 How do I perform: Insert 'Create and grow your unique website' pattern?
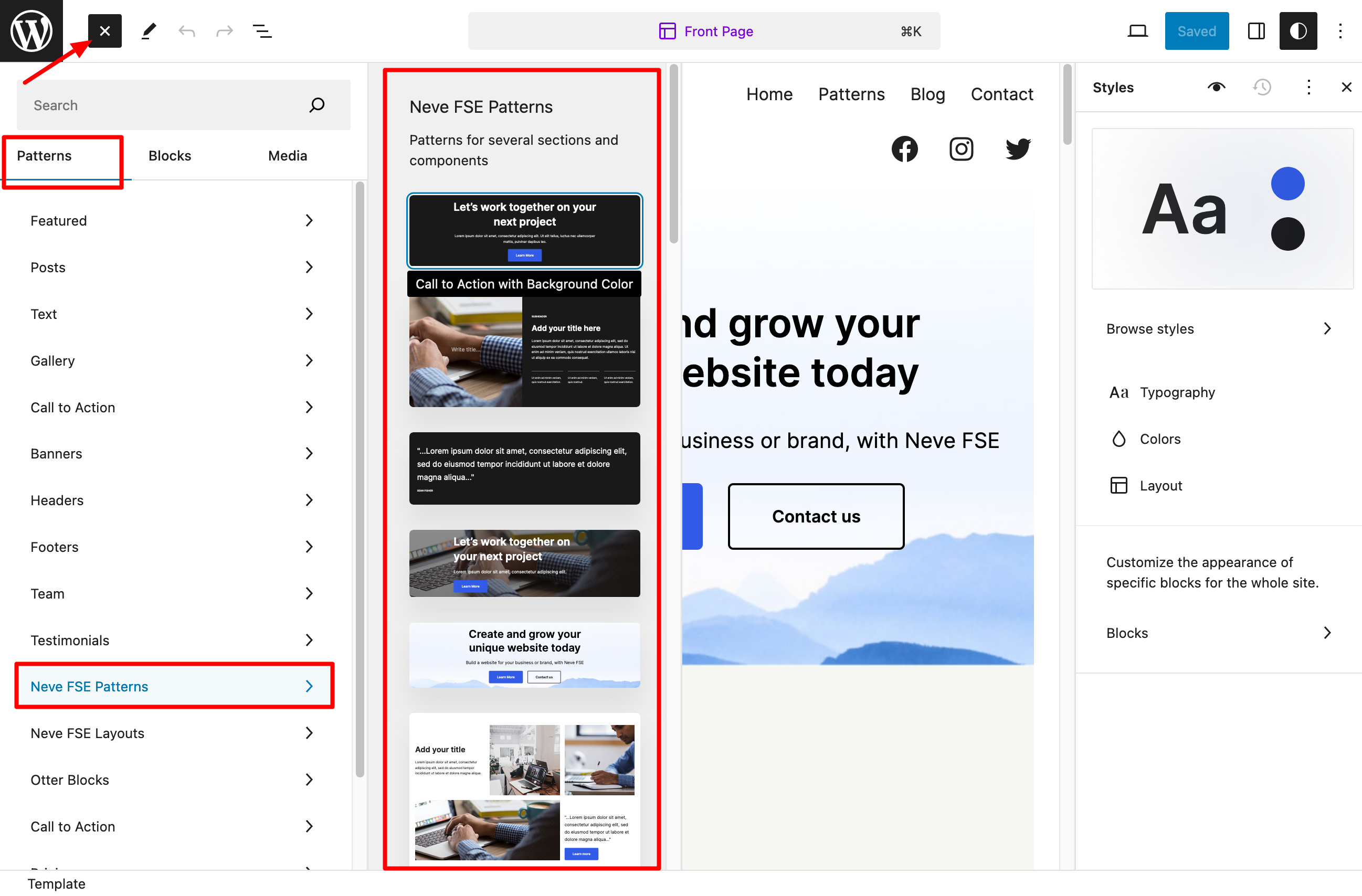point(524,655)
